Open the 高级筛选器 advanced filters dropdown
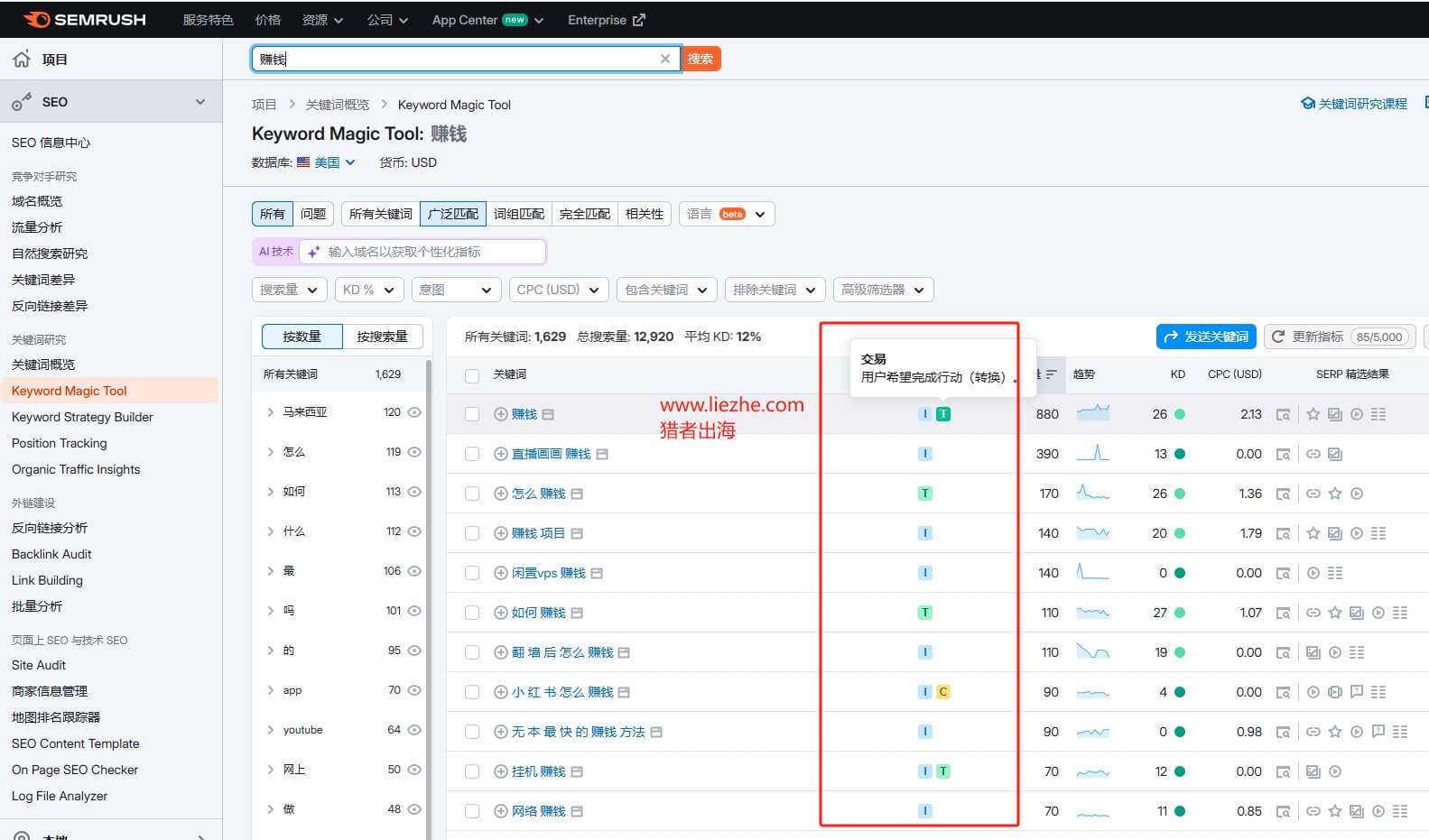This screenshot has height=840, width=1429. coord(883,290)
